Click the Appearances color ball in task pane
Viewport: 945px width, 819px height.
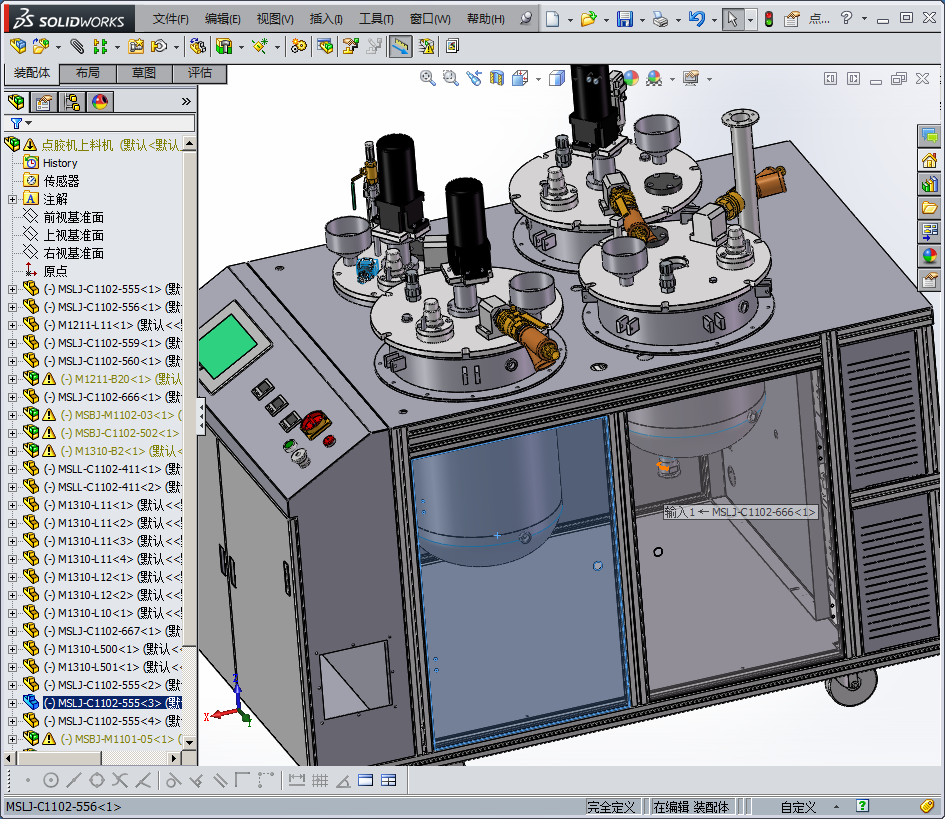point(930,256)
